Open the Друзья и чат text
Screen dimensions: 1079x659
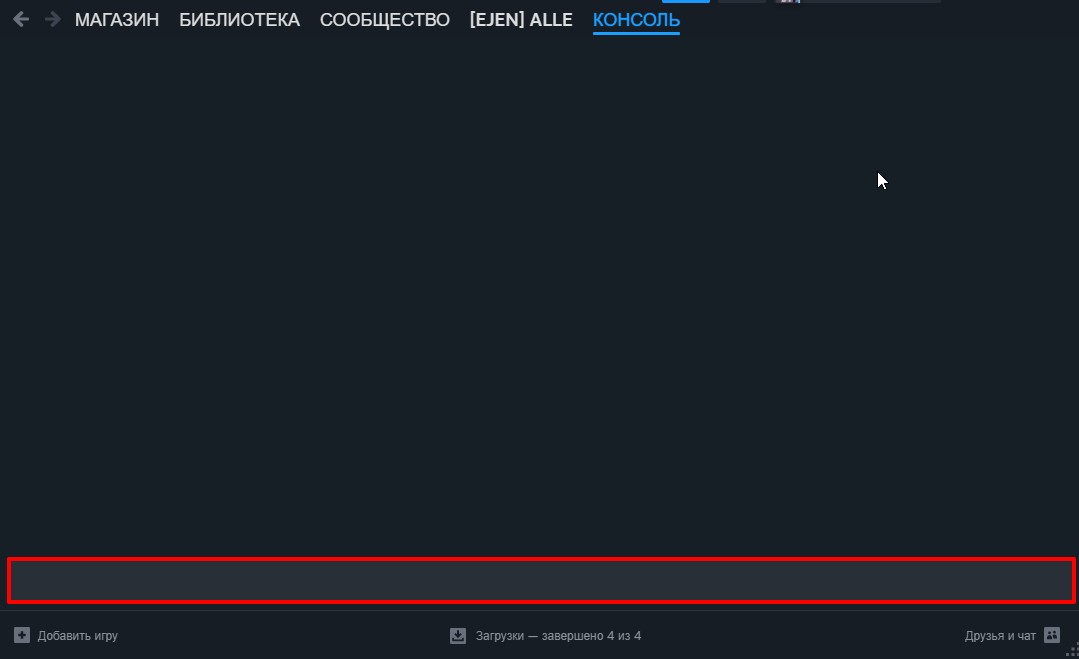click(1000, 636)
